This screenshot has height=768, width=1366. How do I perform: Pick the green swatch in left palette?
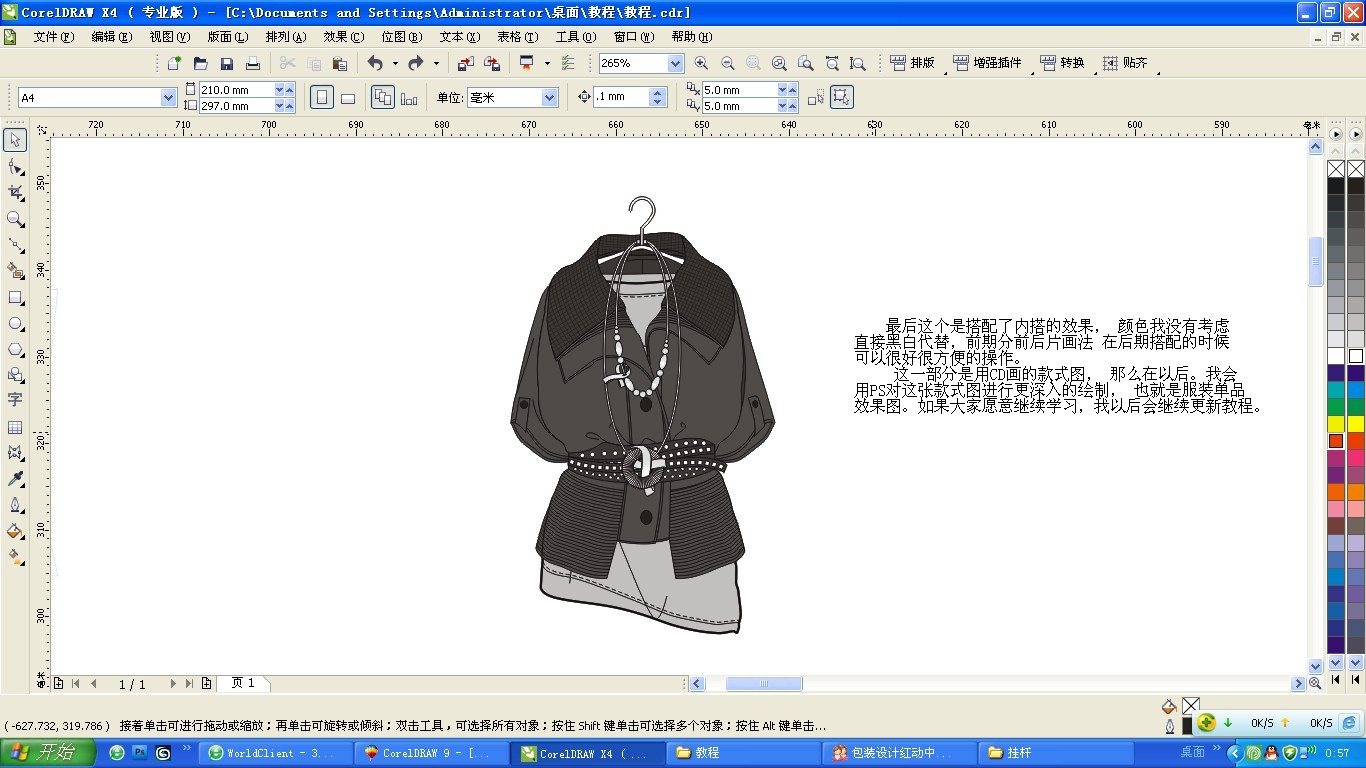coord(1336,407)
